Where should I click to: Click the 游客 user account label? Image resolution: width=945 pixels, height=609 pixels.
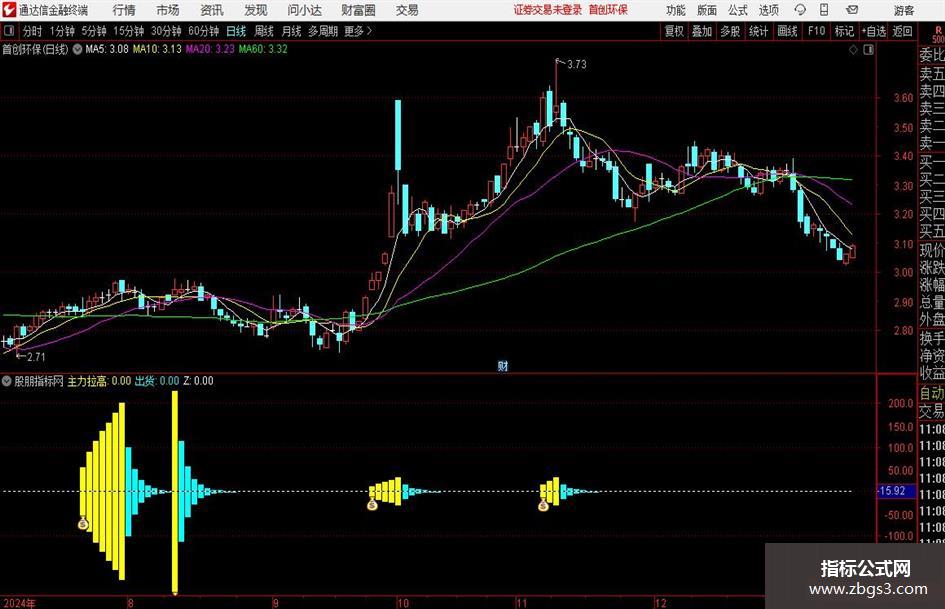pyautogui.click(x=903, y=10)
